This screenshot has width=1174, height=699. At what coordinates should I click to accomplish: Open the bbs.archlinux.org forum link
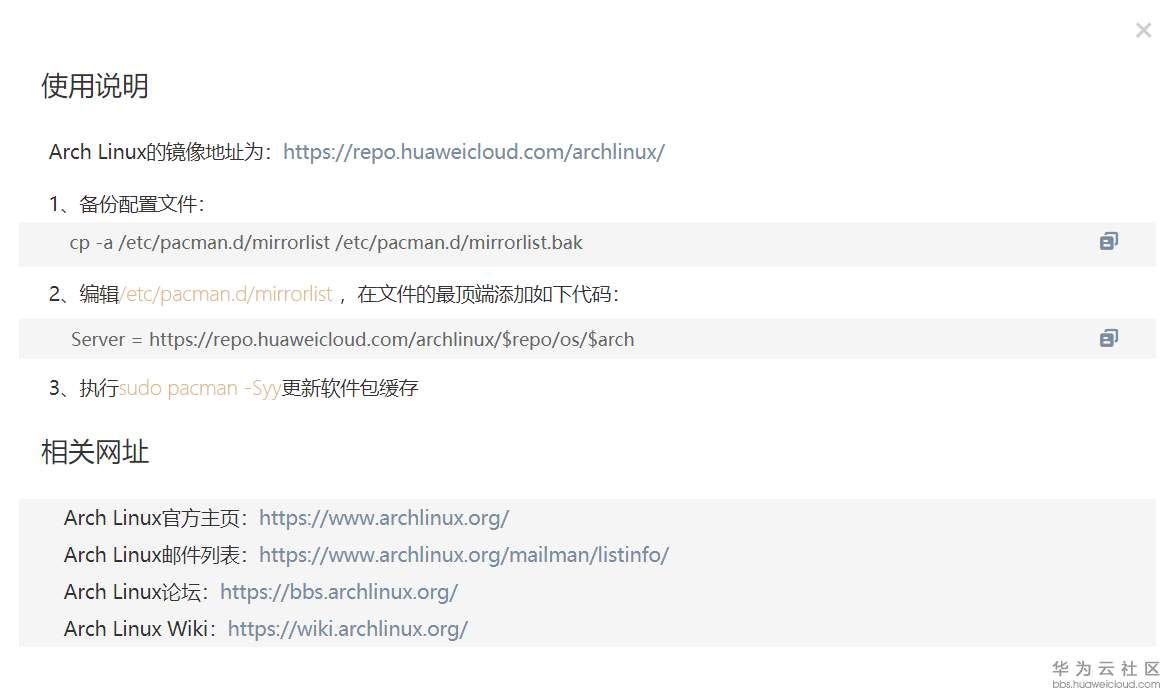(339, 592)
